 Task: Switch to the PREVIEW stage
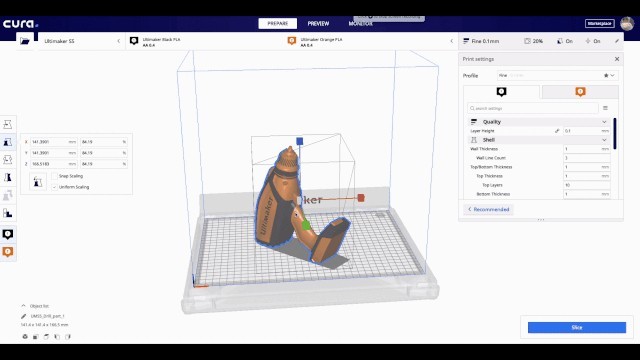coord(318,24)
